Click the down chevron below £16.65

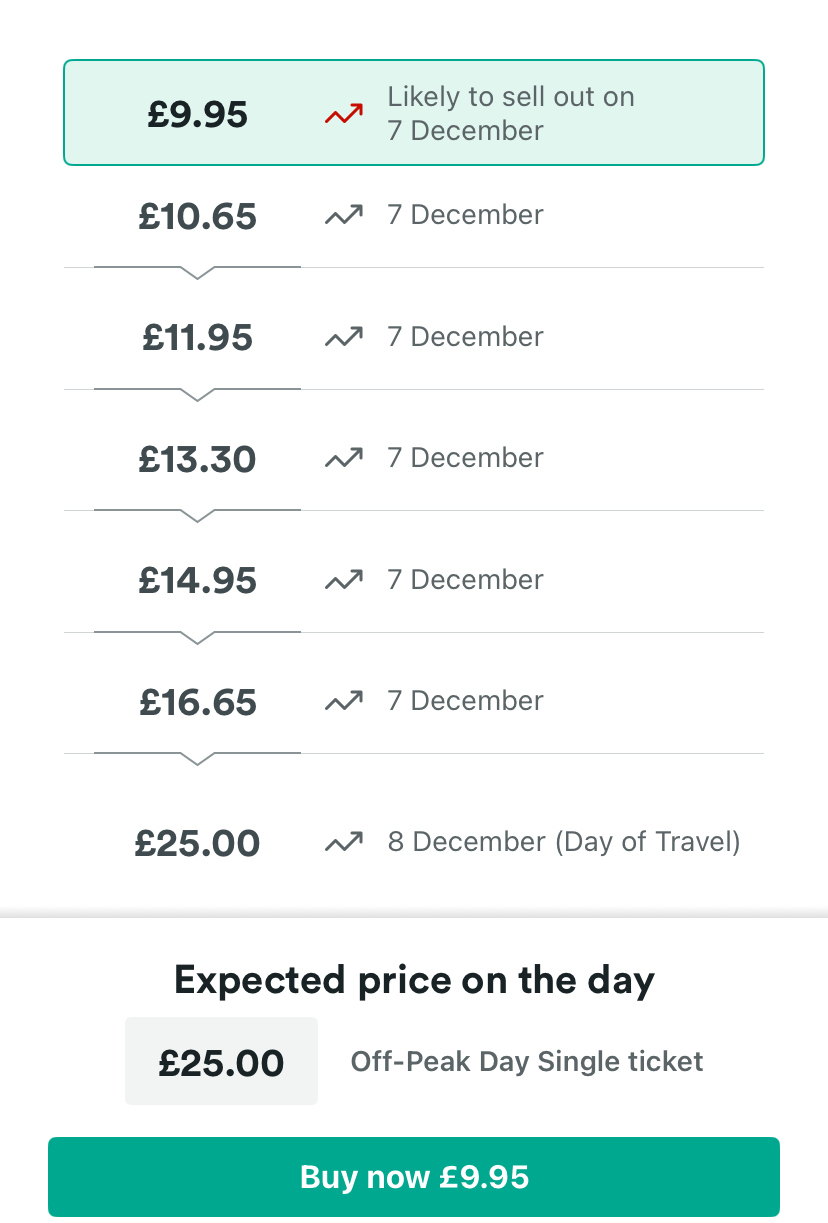pyautogui.click(x=198, y=759)
